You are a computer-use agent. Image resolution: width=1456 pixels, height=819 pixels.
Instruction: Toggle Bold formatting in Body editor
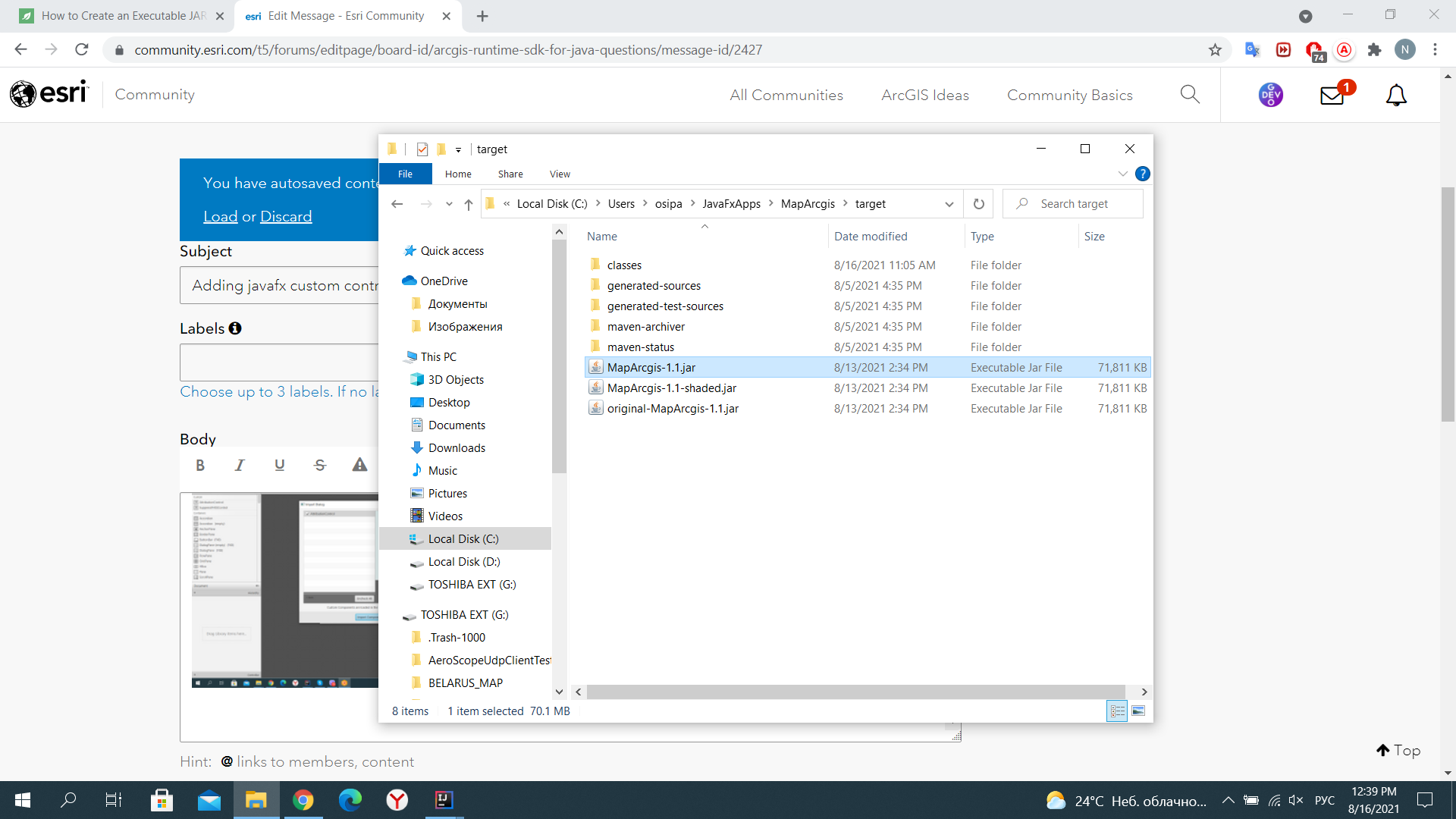pos(200,466)
